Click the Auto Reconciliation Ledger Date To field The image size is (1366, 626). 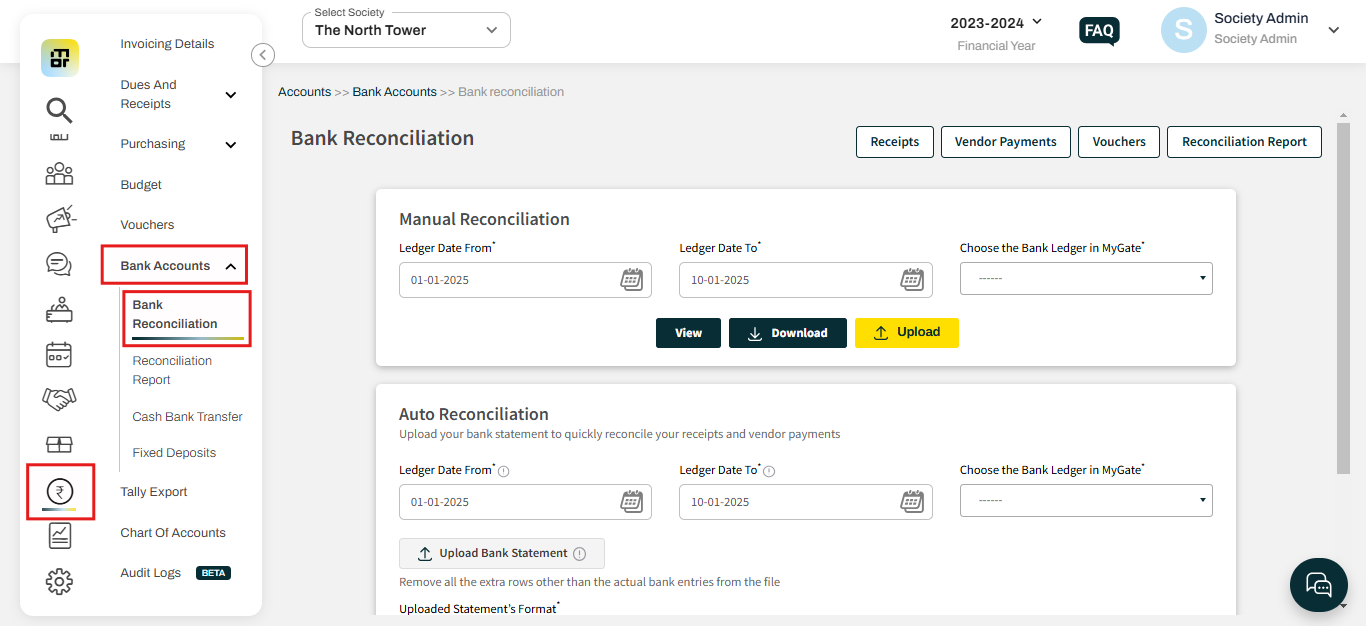click(x=805, y=501)
